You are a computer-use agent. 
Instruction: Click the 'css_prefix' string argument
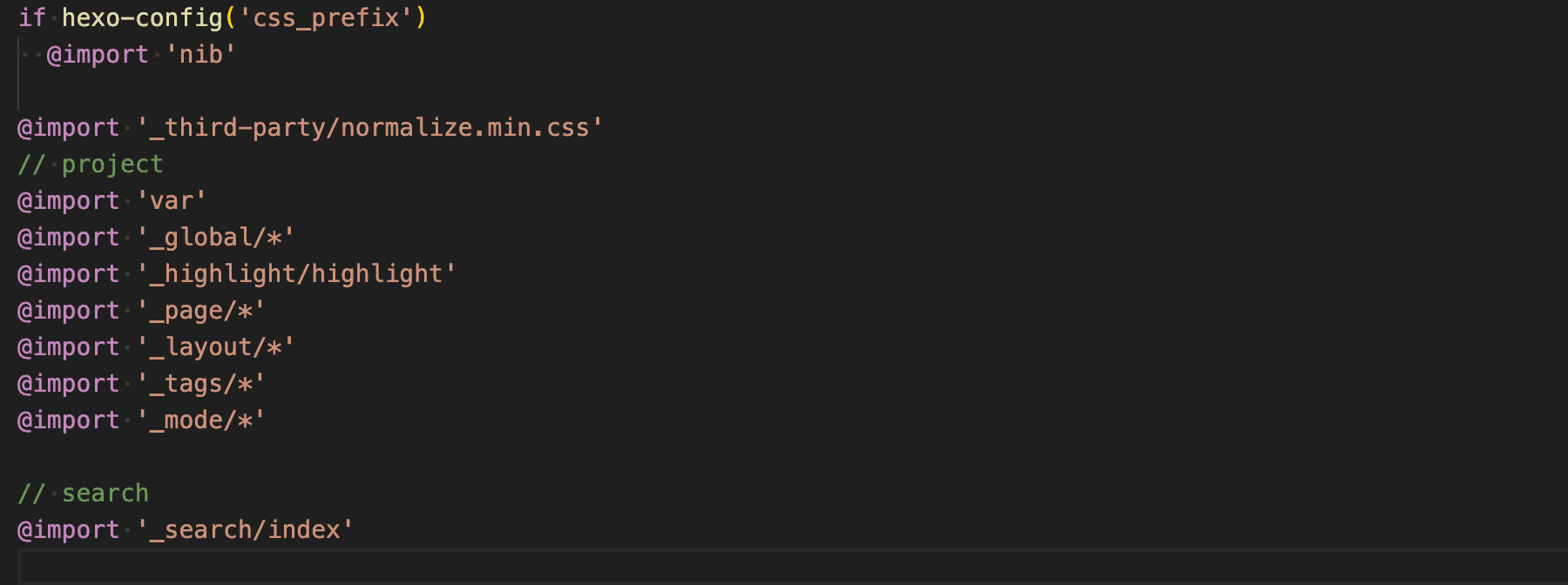click(x=325, y=18)
